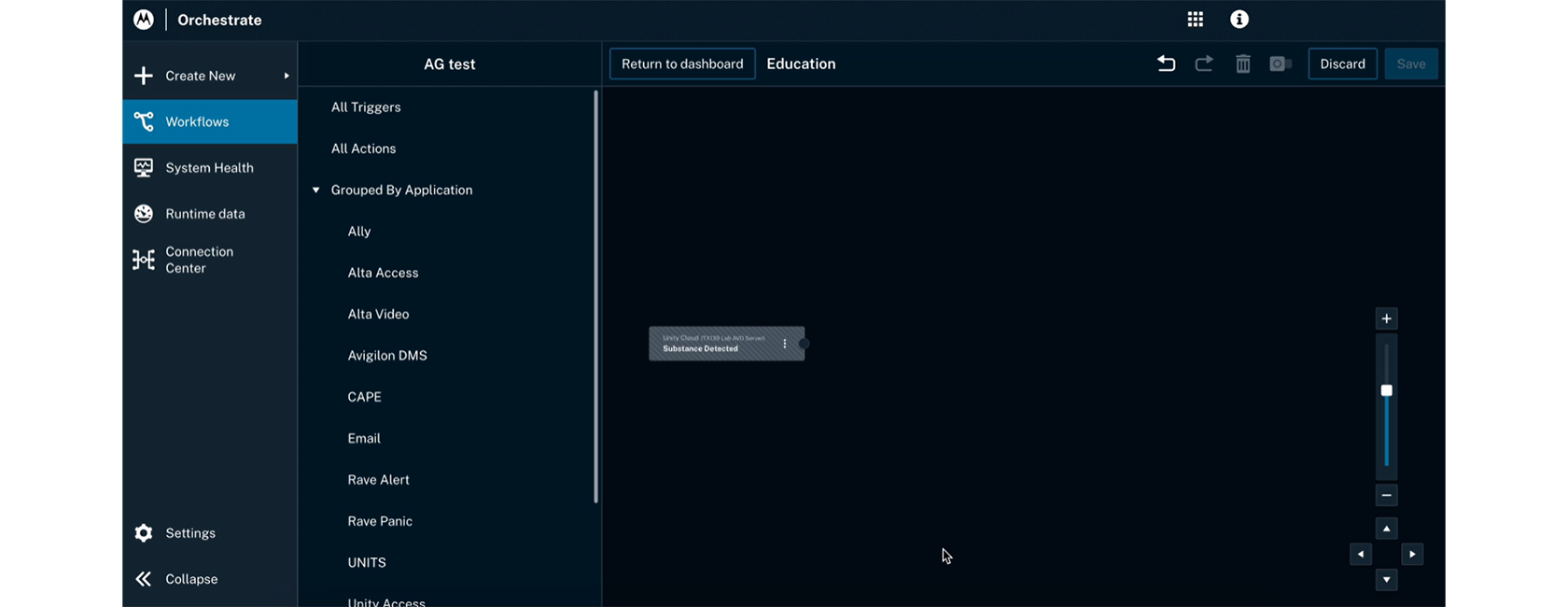Open the Create New submenu
The image size is (1568, 607).
pos(210,76)
